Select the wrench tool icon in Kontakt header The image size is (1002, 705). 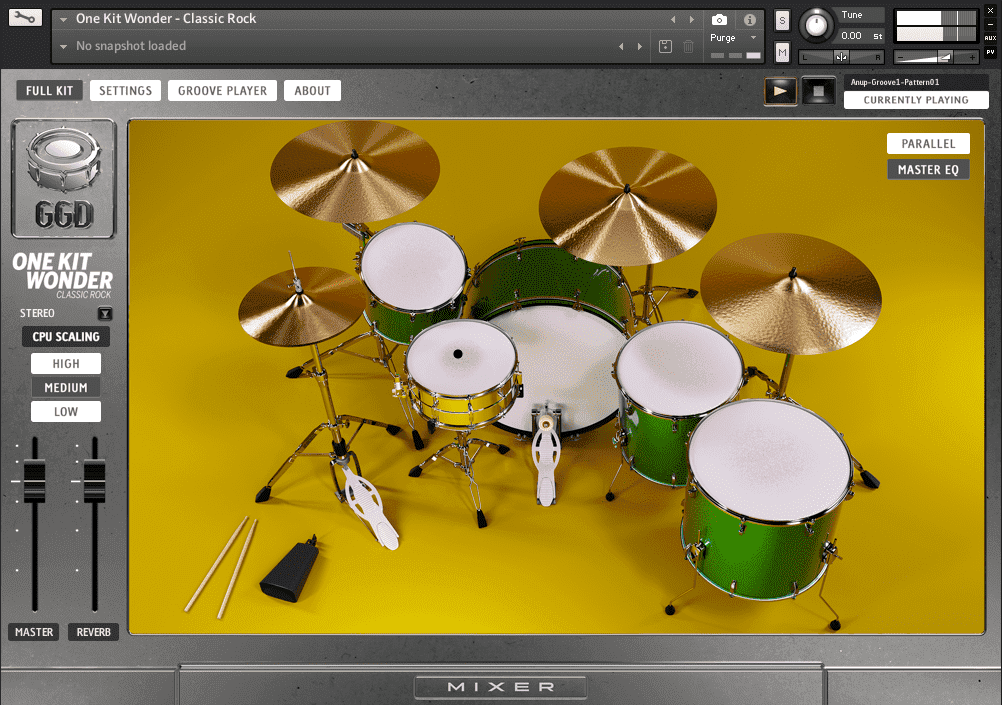[25, 17]
